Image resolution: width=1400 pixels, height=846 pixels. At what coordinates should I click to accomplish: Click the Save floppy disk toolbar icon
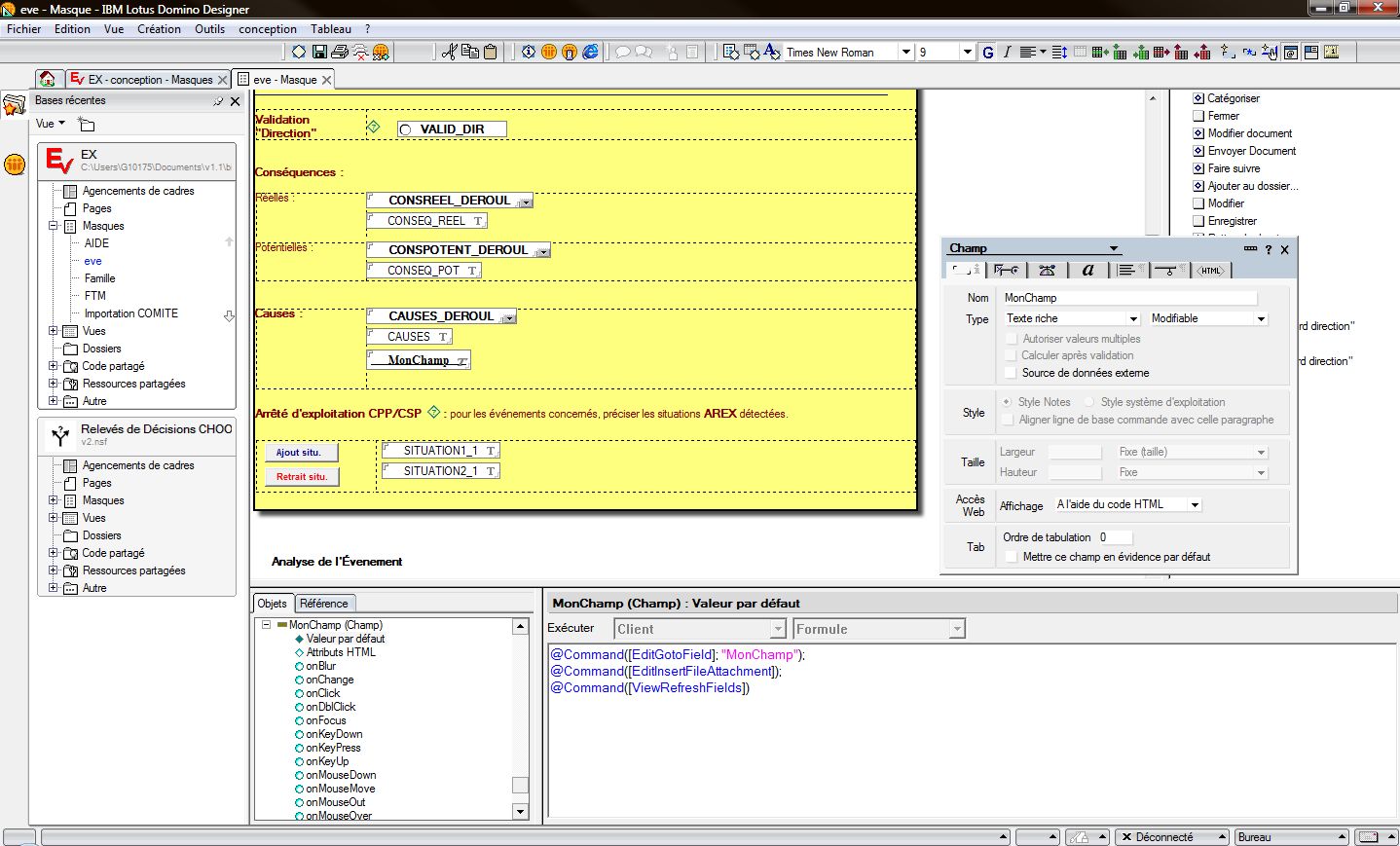coord(318,52)
